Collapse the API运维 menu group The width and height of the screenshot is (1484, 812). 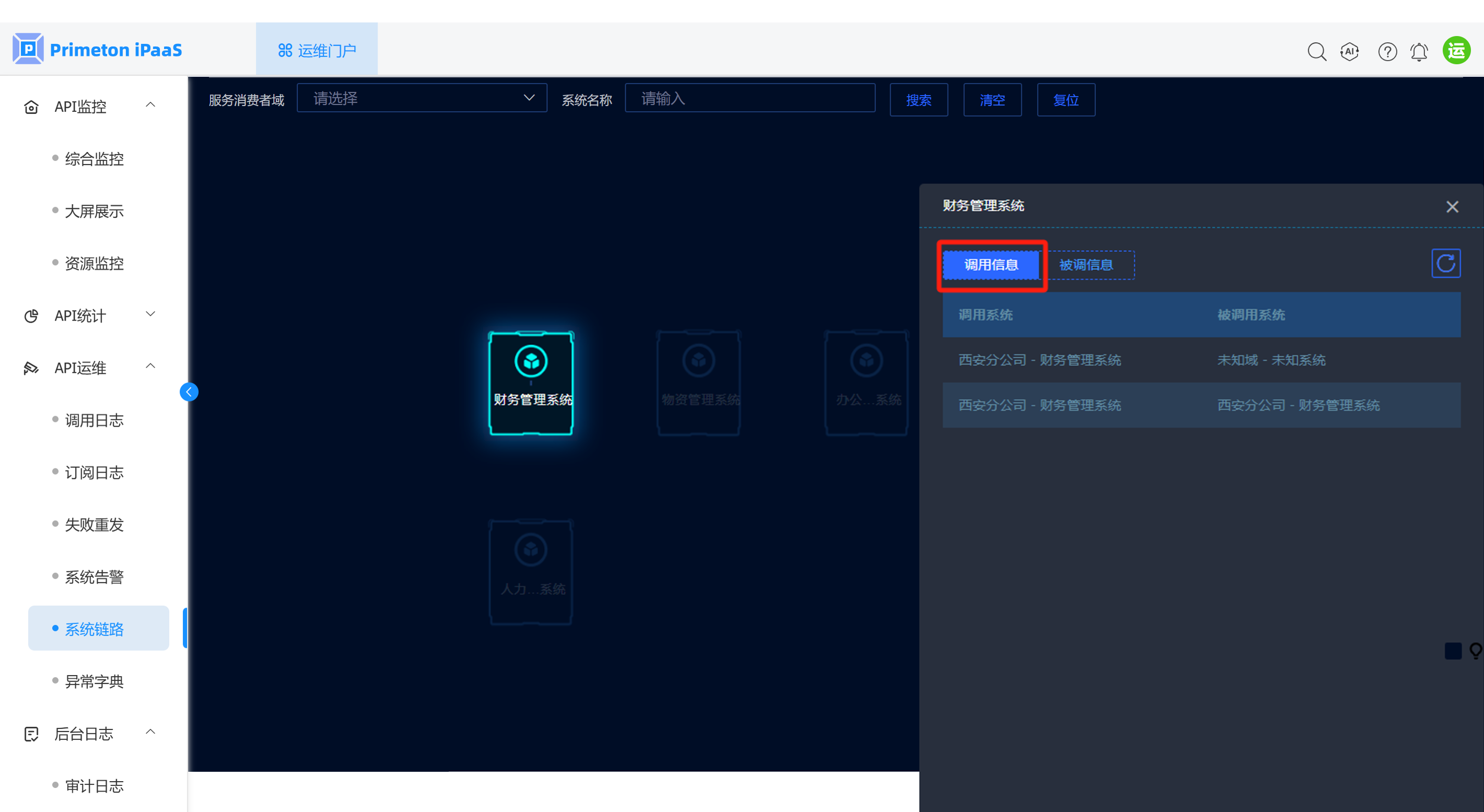[x=92, y=368]
